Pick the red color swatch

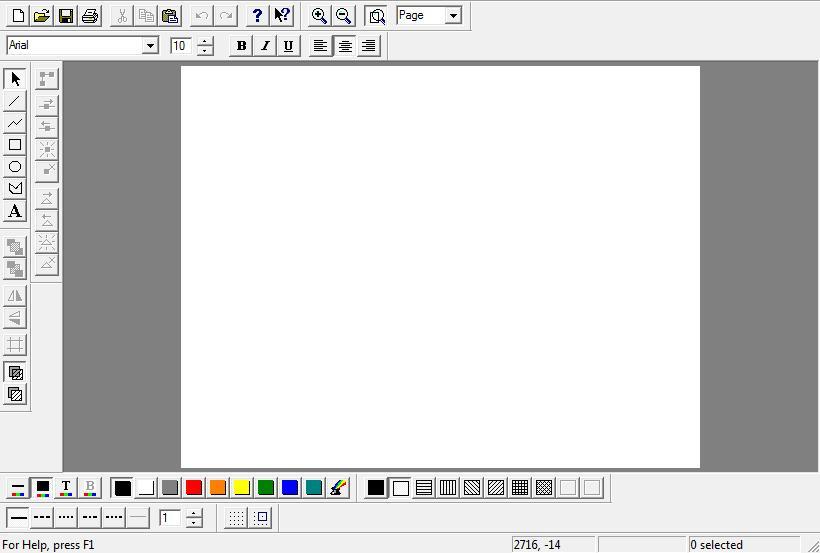point(194,488)
